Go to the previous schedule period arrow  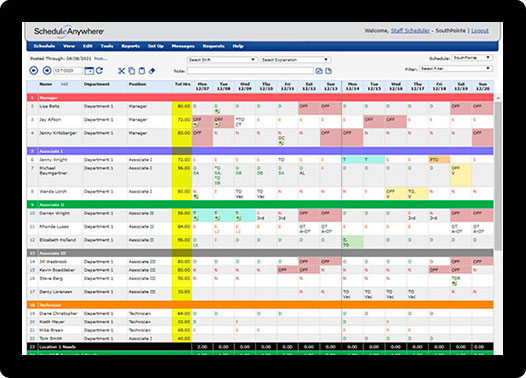(34, 70)
